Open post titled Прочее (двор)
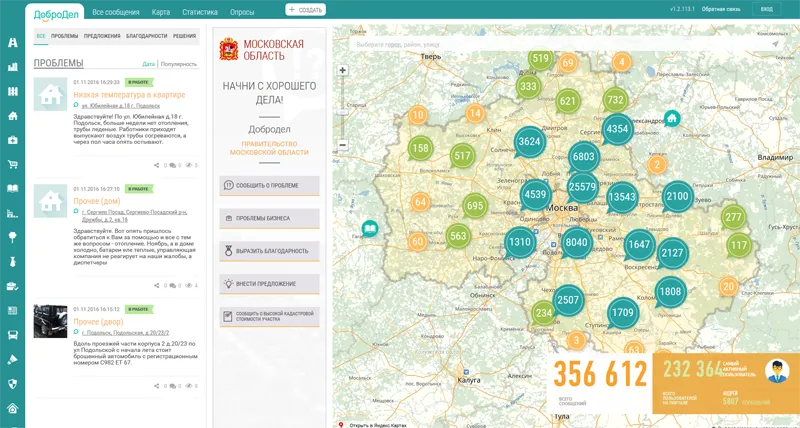 (x=98, y=322)
